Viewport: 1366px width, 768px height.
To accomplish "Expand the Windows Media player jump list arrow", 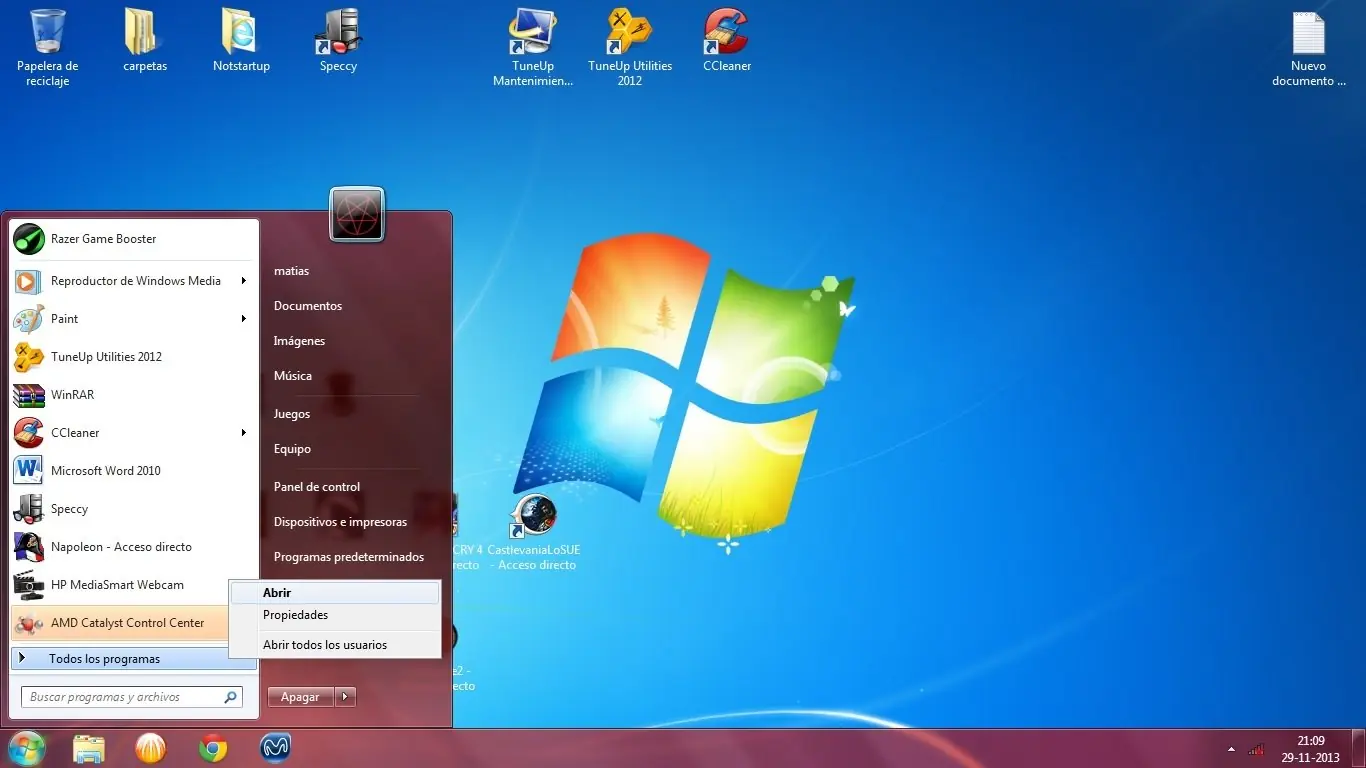I will tap(244, 281).
